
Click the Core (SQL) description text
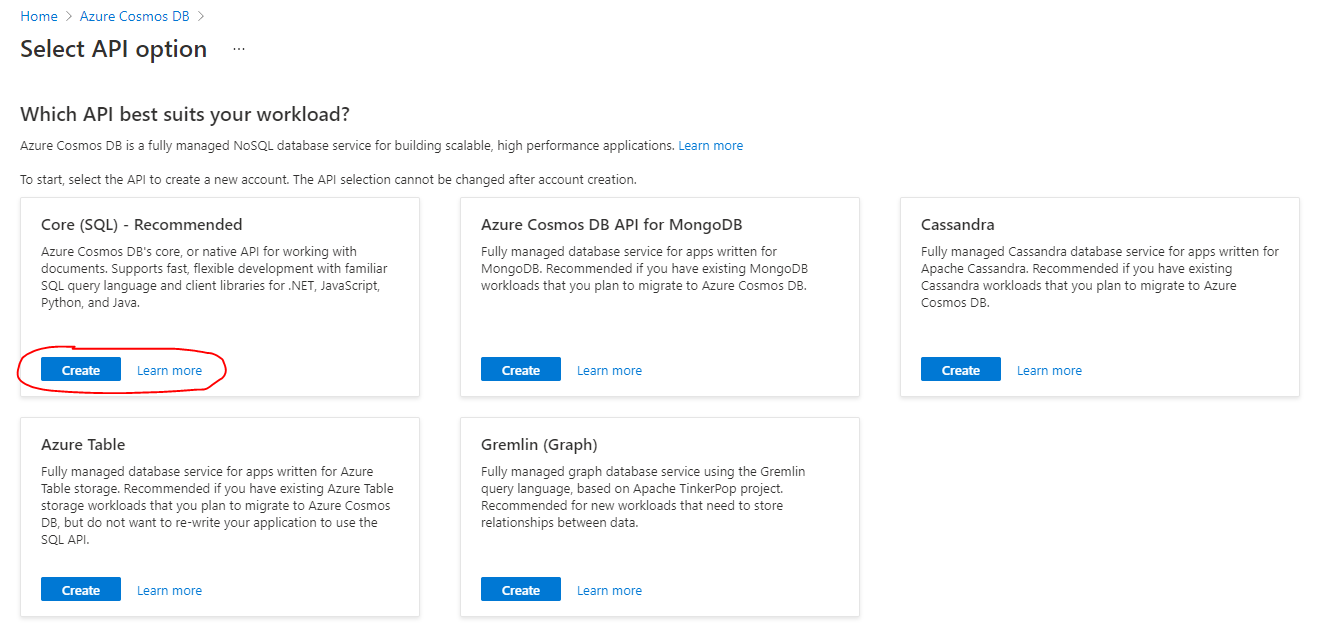pyautogui.click(x=214, y=277)
